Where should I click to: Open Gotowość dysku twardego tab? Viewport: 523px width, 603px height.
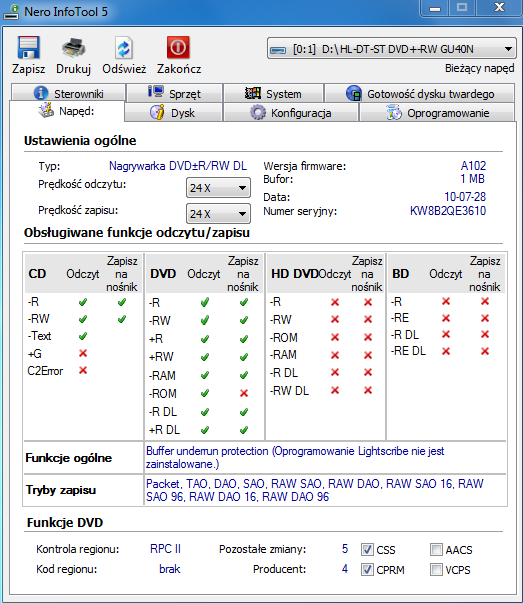(420, 93)
